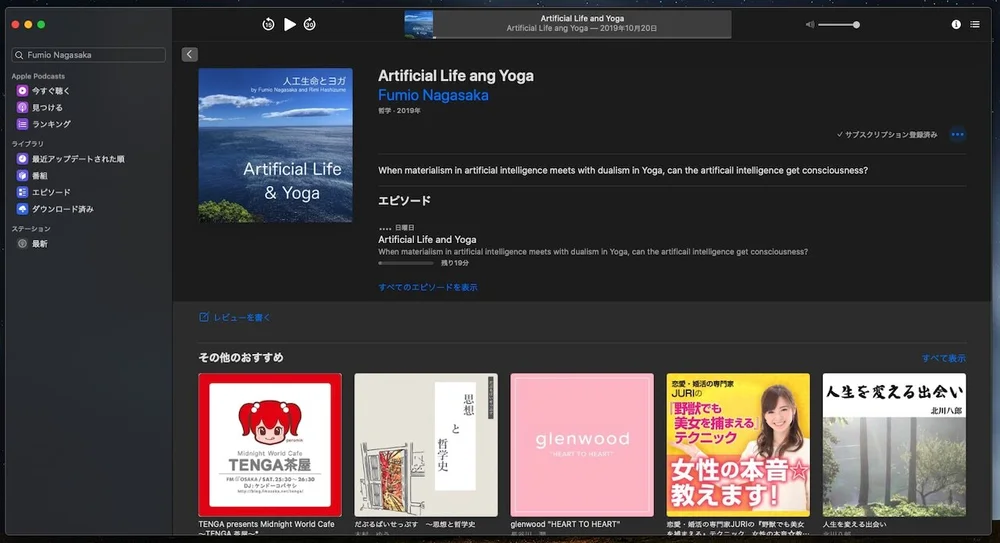Click the 今すぐ聴く play icon

(22, 91)
